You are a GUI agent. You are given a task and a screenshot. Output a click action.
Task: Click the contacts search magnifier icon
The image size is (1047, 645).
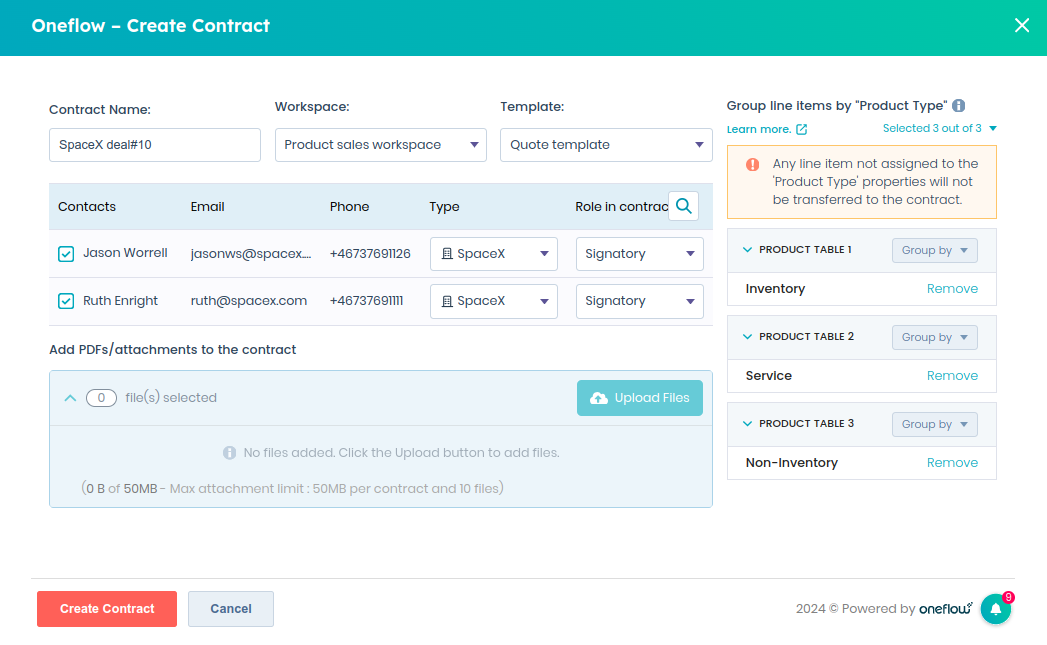tap(683, 206)
